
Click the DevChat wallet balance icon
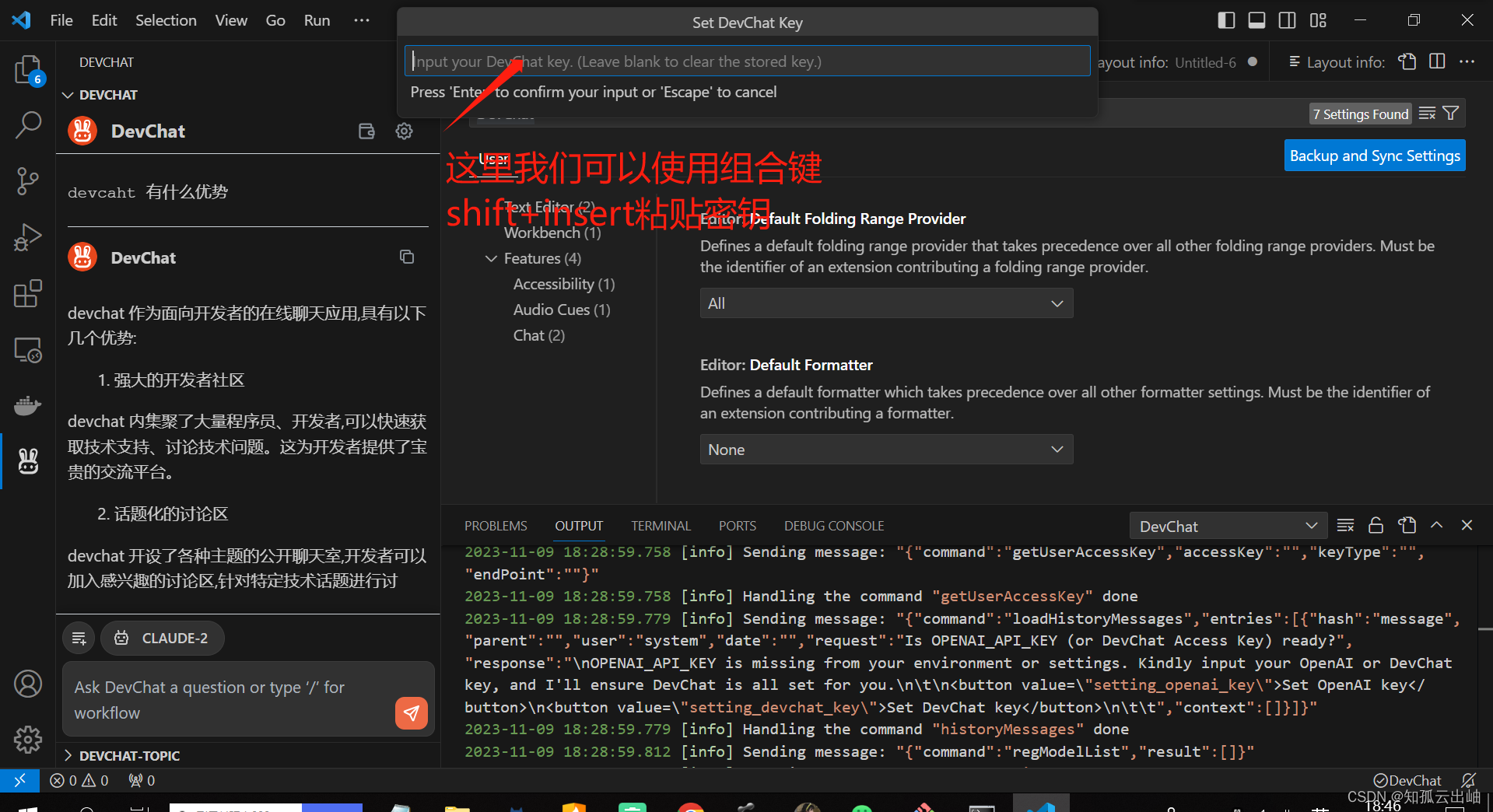366,131
